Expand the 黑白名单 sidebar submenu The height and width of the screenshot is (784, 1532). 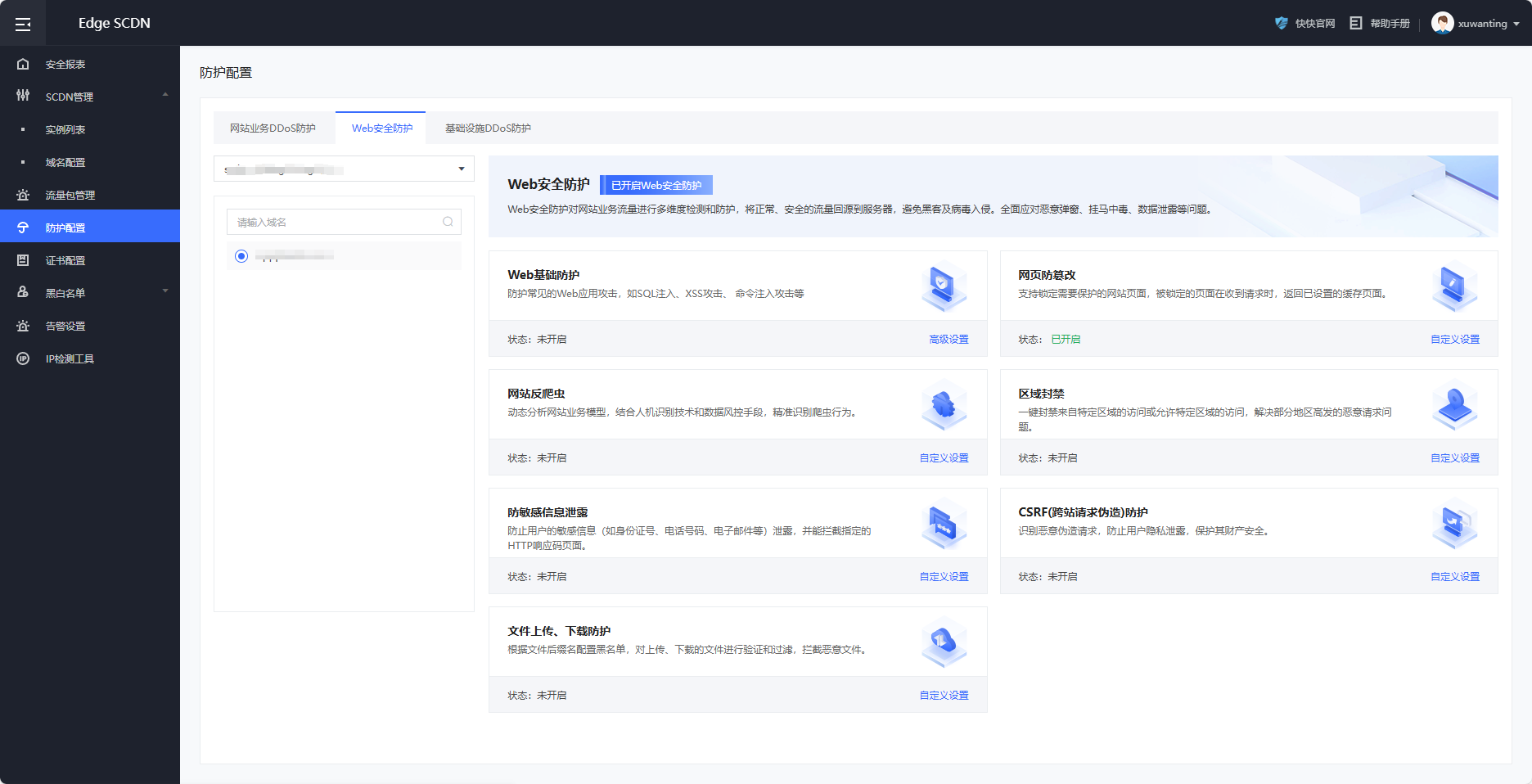[x=165, y=292]
